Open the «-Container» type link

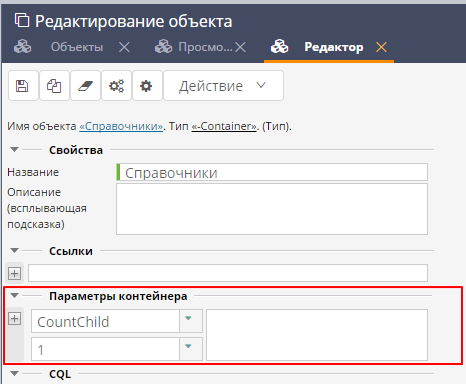224,126
